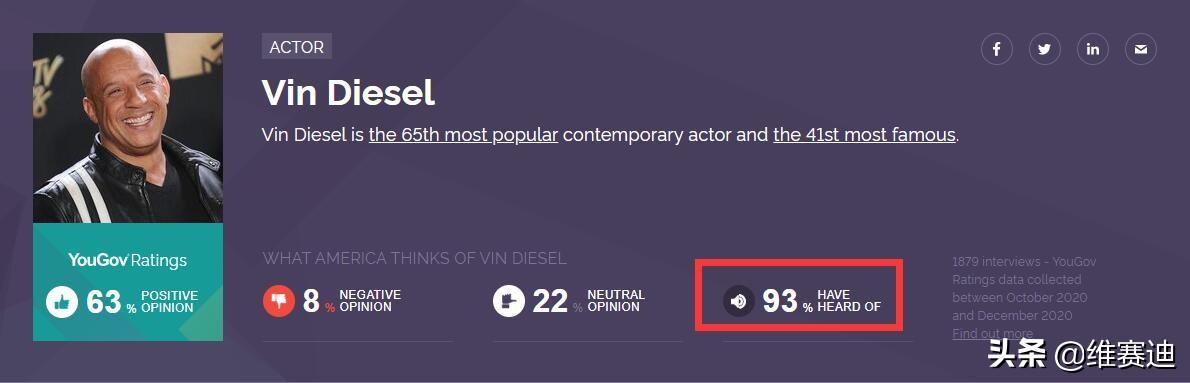1190x383 pixels.
Task: Share the page via email envelope icon
Action: point(1141,49)
